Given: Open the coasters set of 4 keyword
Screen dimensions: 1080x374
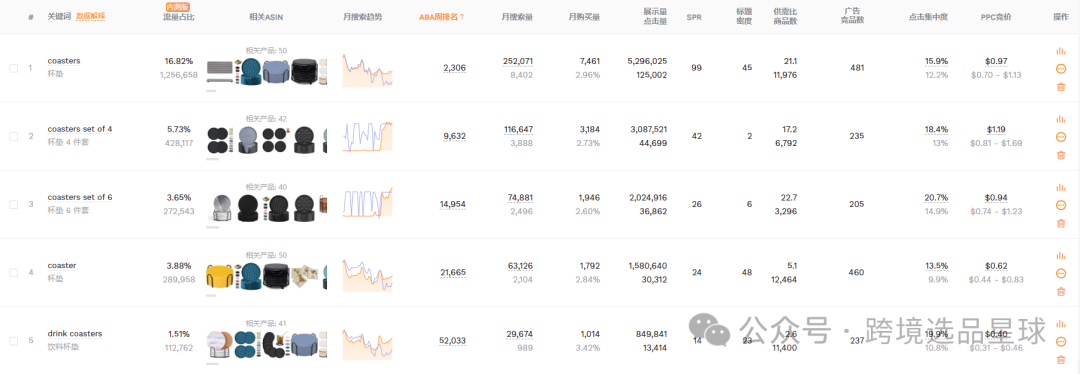Looking at the screenshot, I should 80,129.
